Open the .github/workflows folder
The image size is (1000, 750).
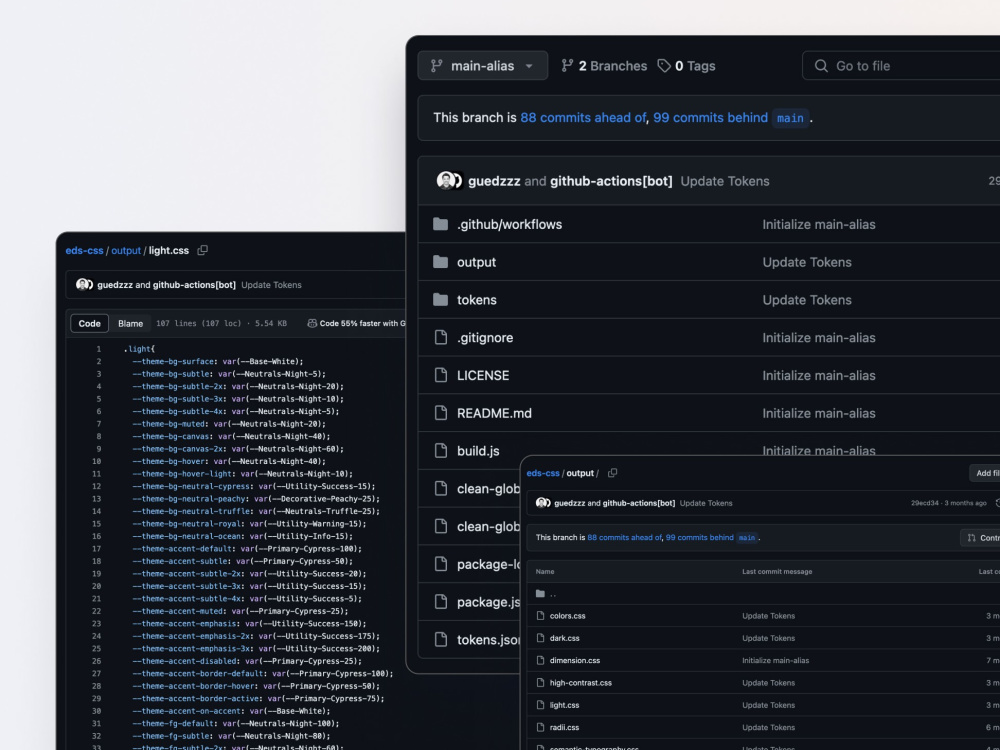coord(509,224)
